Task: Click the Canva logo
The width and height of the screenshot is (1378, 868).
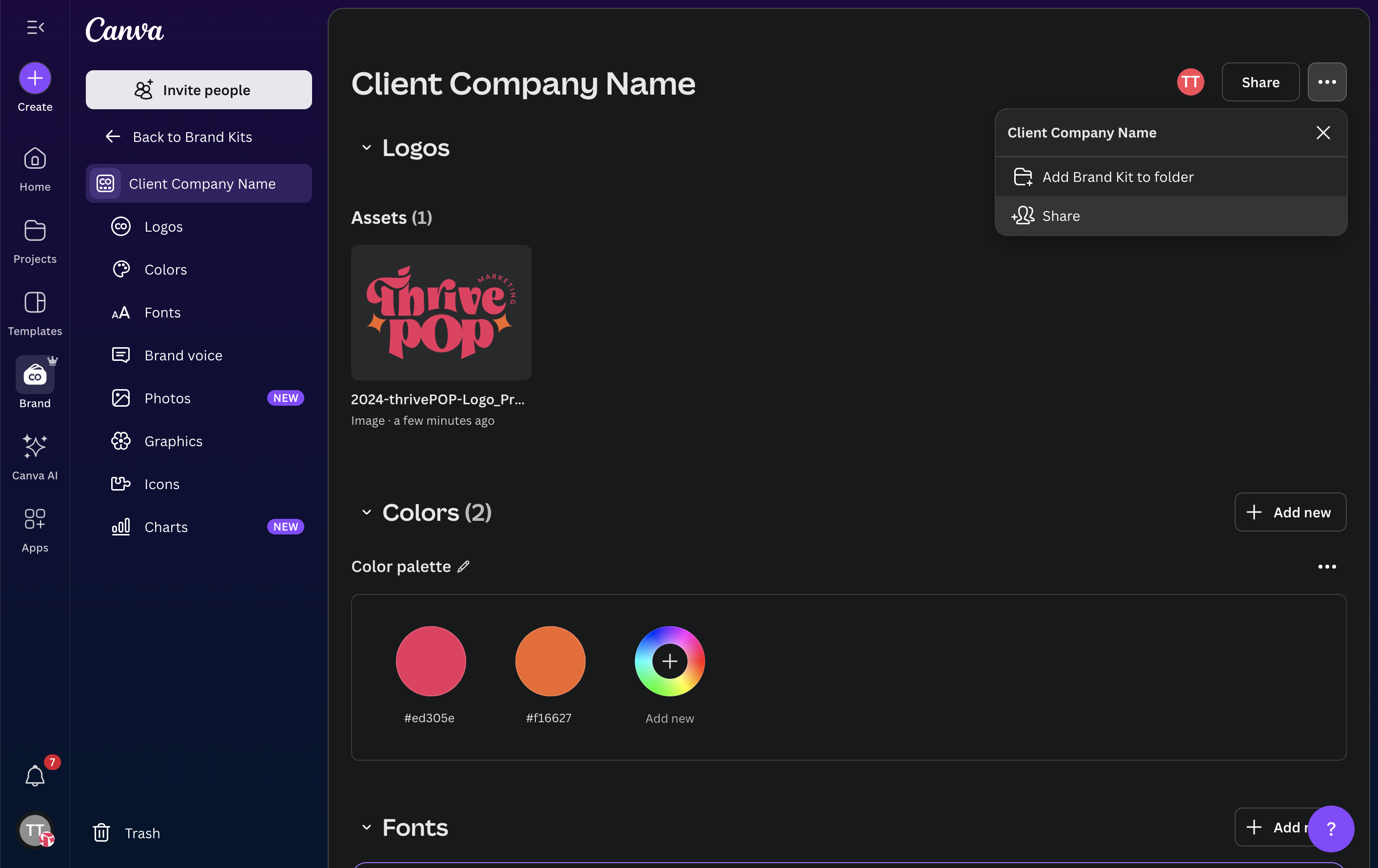Action: [125, 30]
